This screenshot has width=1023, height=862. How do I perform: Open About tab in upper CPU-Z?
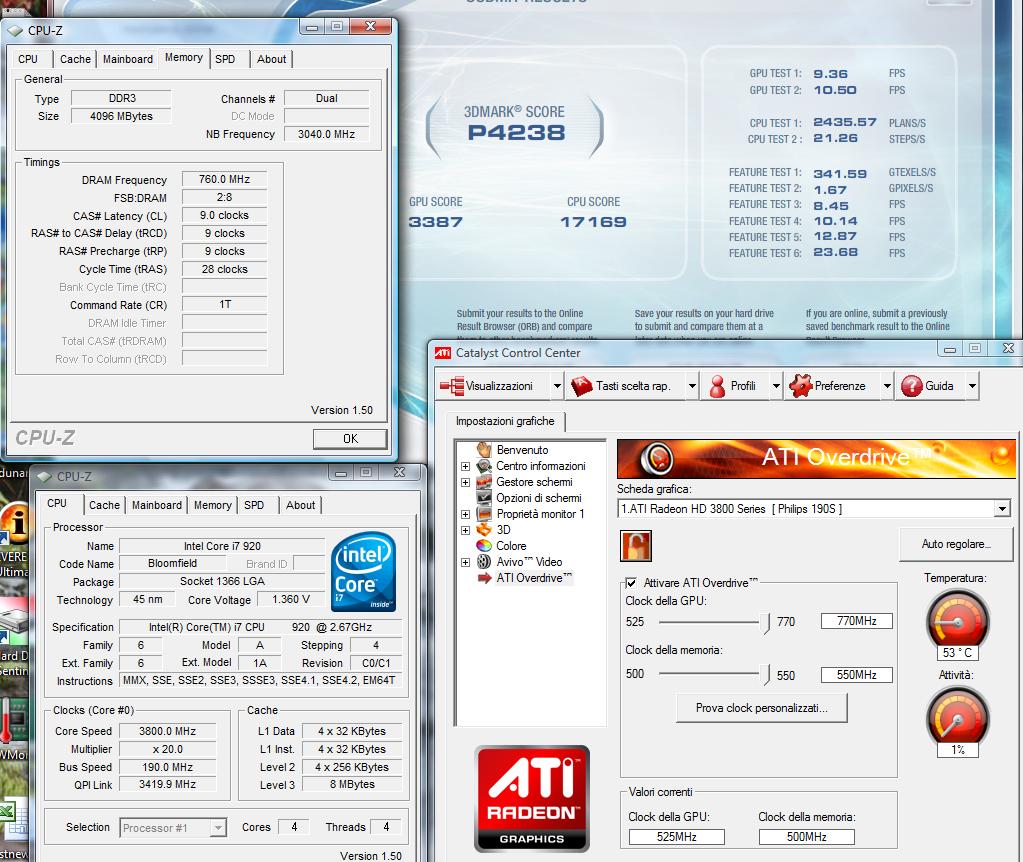tap(271, 59)
